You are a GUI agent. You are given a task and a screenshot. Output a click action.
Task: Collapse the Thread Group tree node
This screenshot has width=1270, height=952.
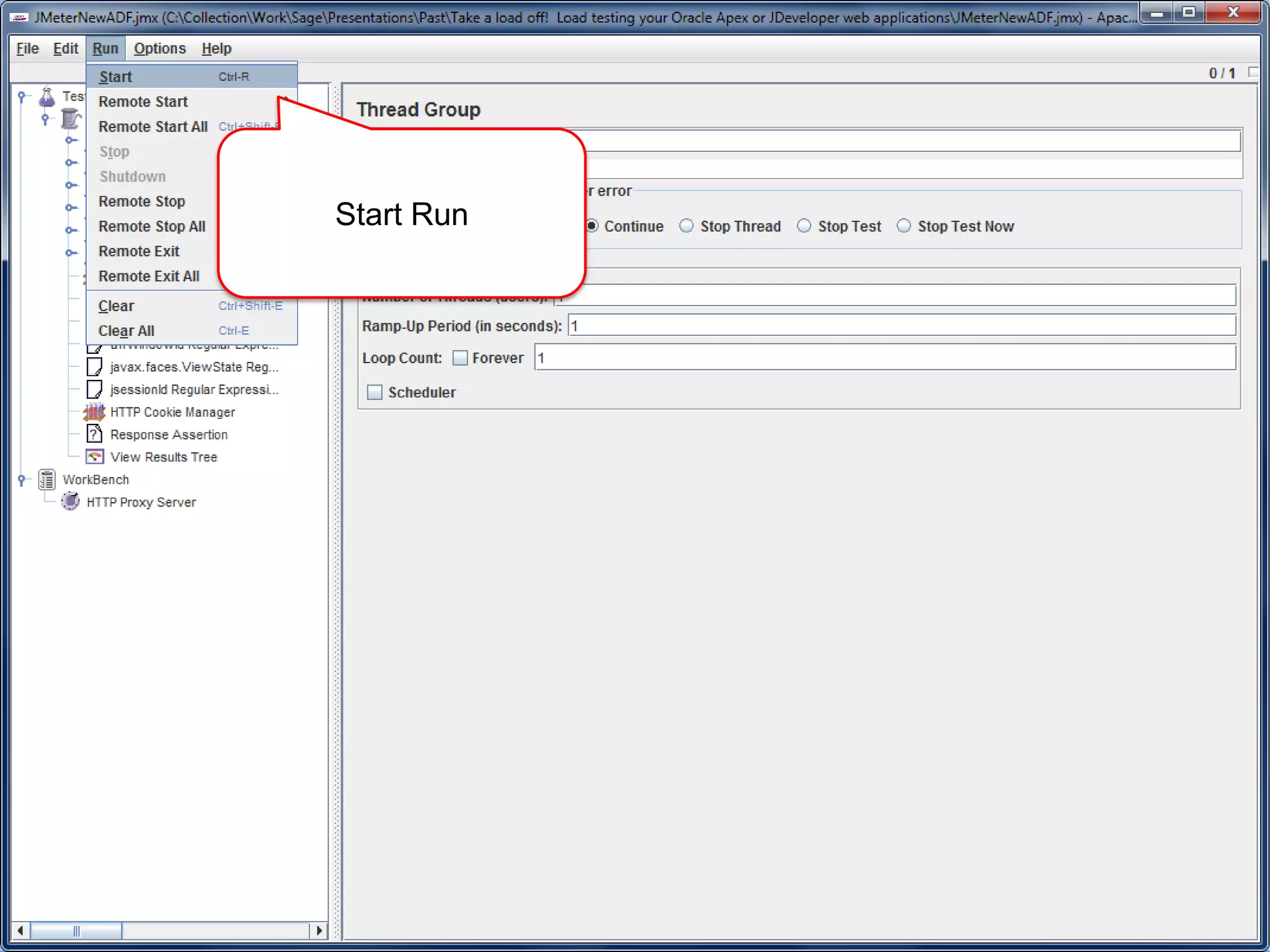(x=45, y=118)
